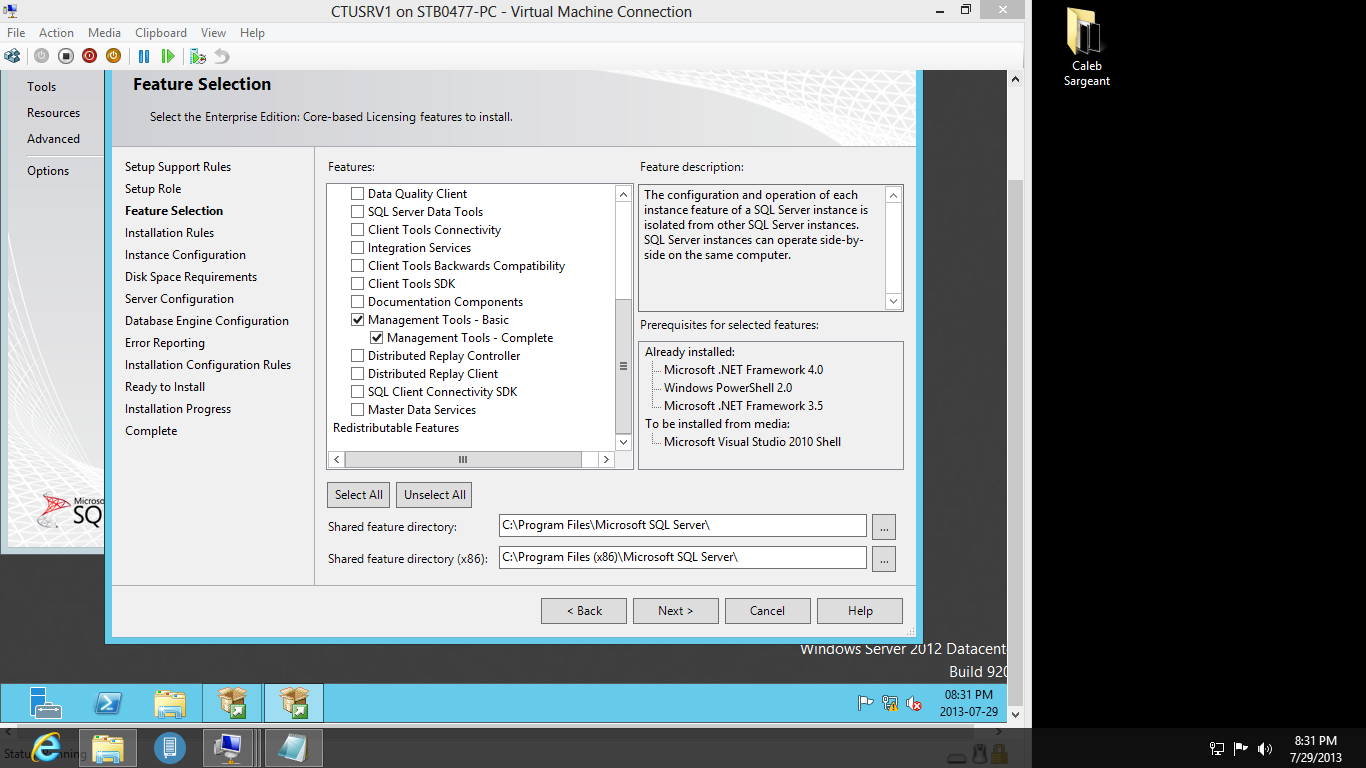
Task: Click the Select All button
Action: 359,495
